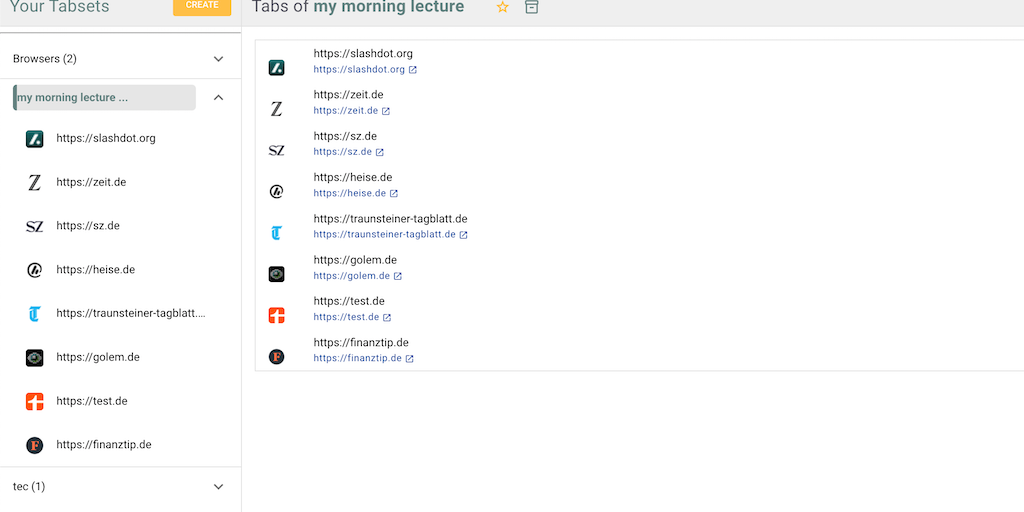Expand the tec (1) tabset
The image size is (1024, 512).
click(x=219, y=487)
